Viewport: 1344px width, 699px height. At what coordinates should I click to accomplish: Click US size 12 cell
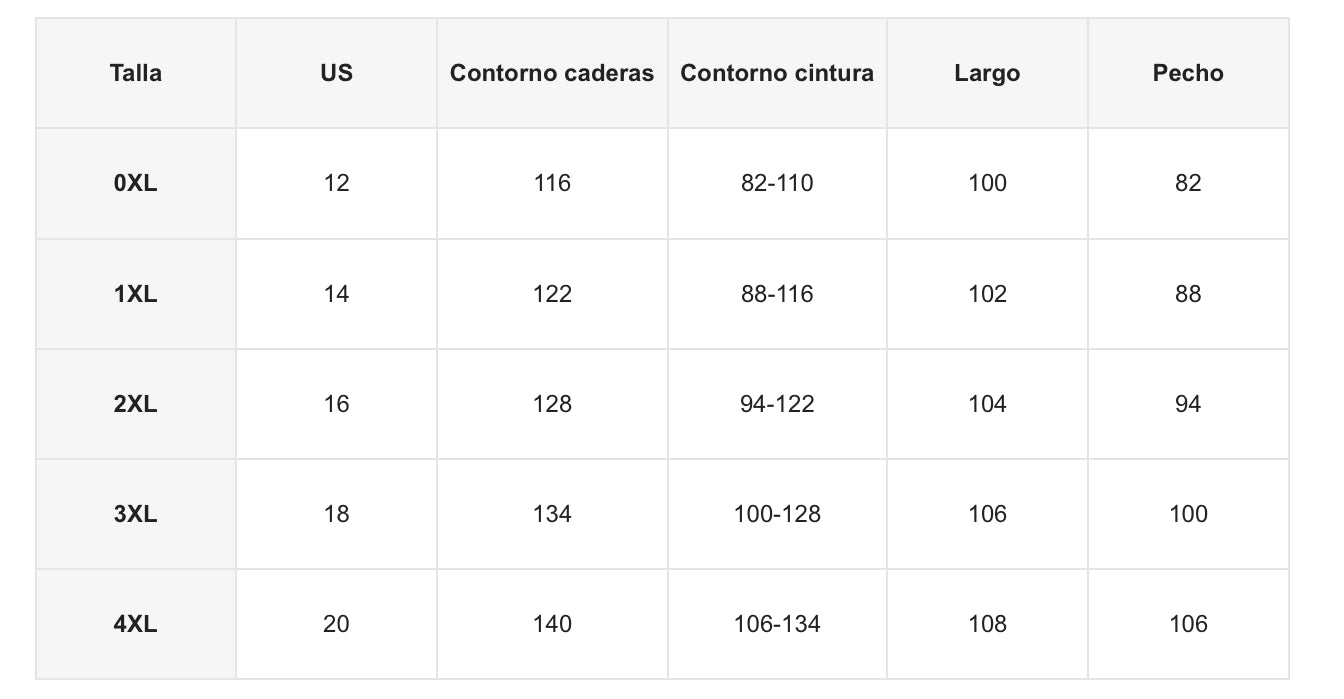pyautogui.click(x=337, y=184)
